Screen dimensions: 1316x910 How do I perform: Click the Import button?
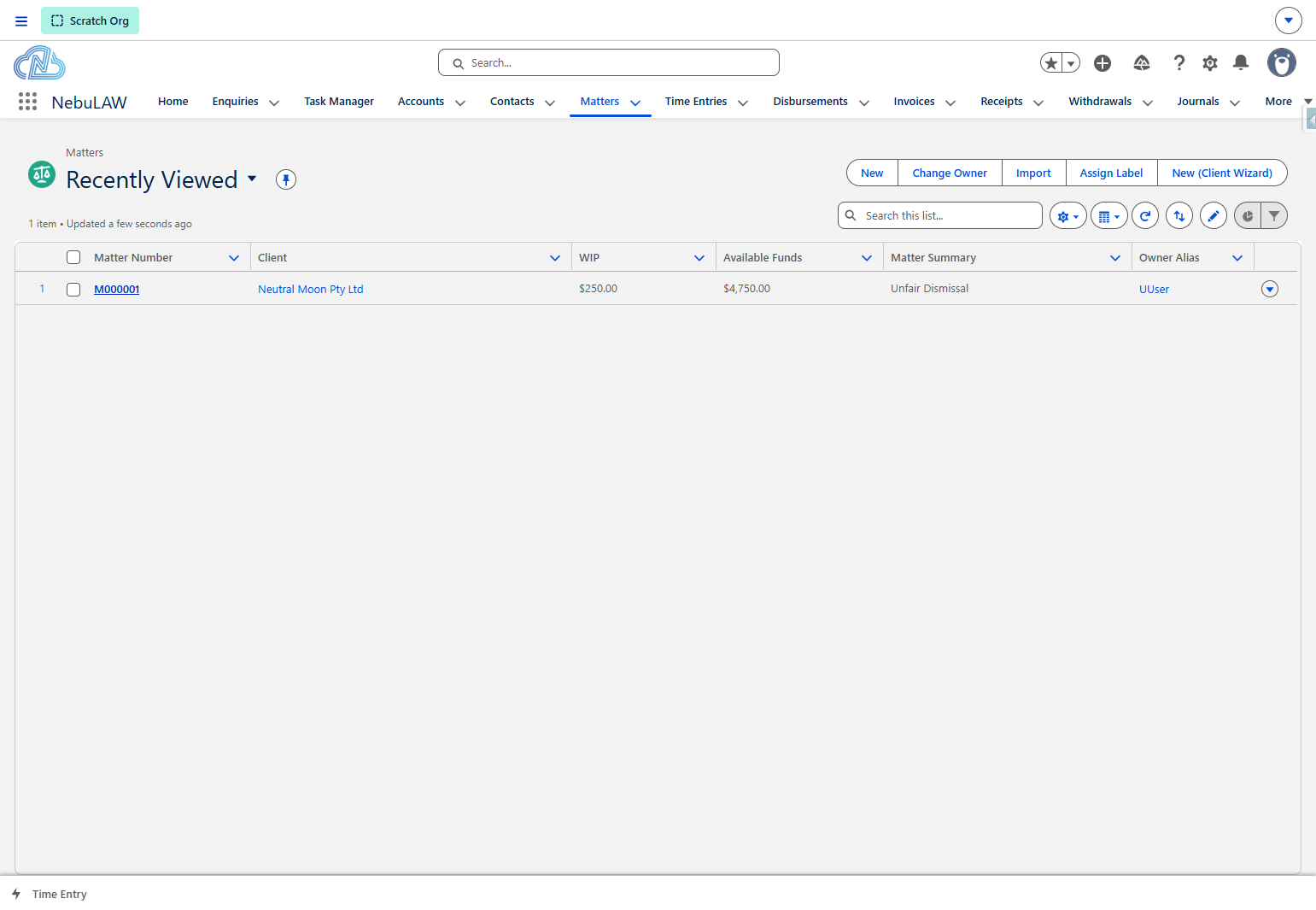[1033, 173]
